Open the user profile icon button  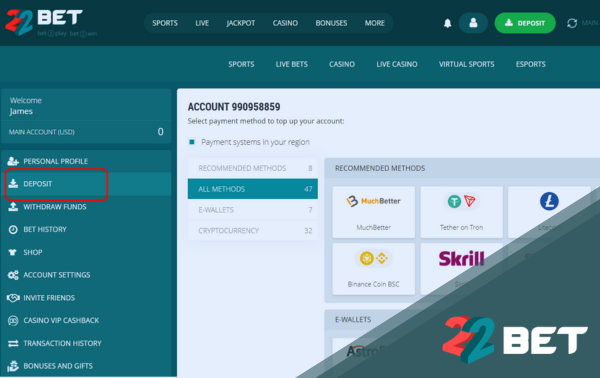pyautogui.click(x=473, y=23)
